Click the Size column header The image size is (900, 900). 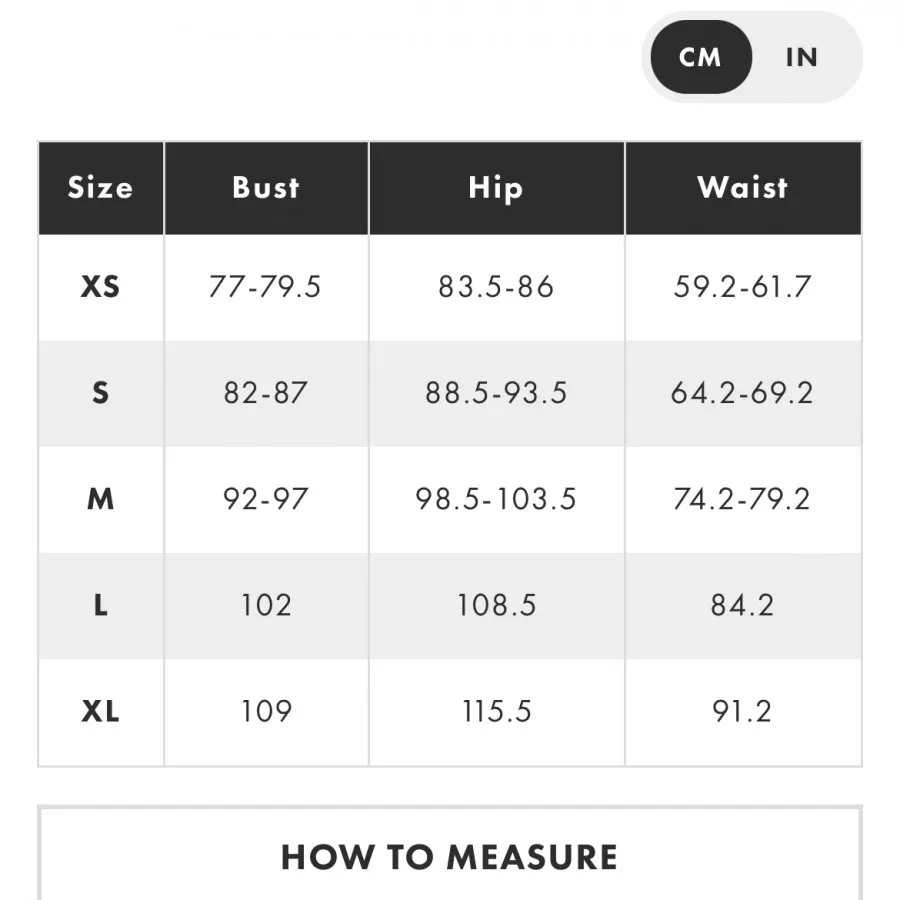click(x=100, y=188)
